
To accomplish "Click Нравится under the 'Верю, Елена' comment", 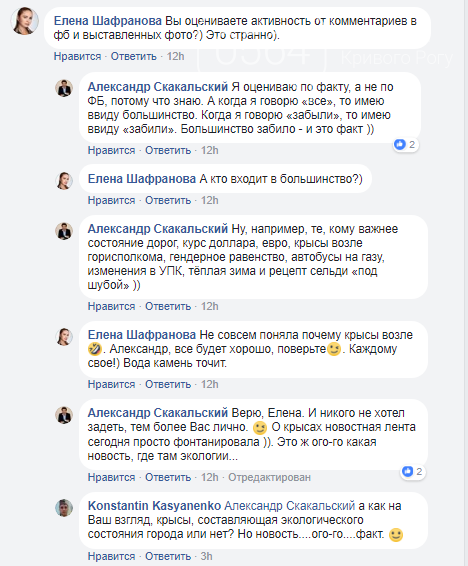I will pos(111,478).
